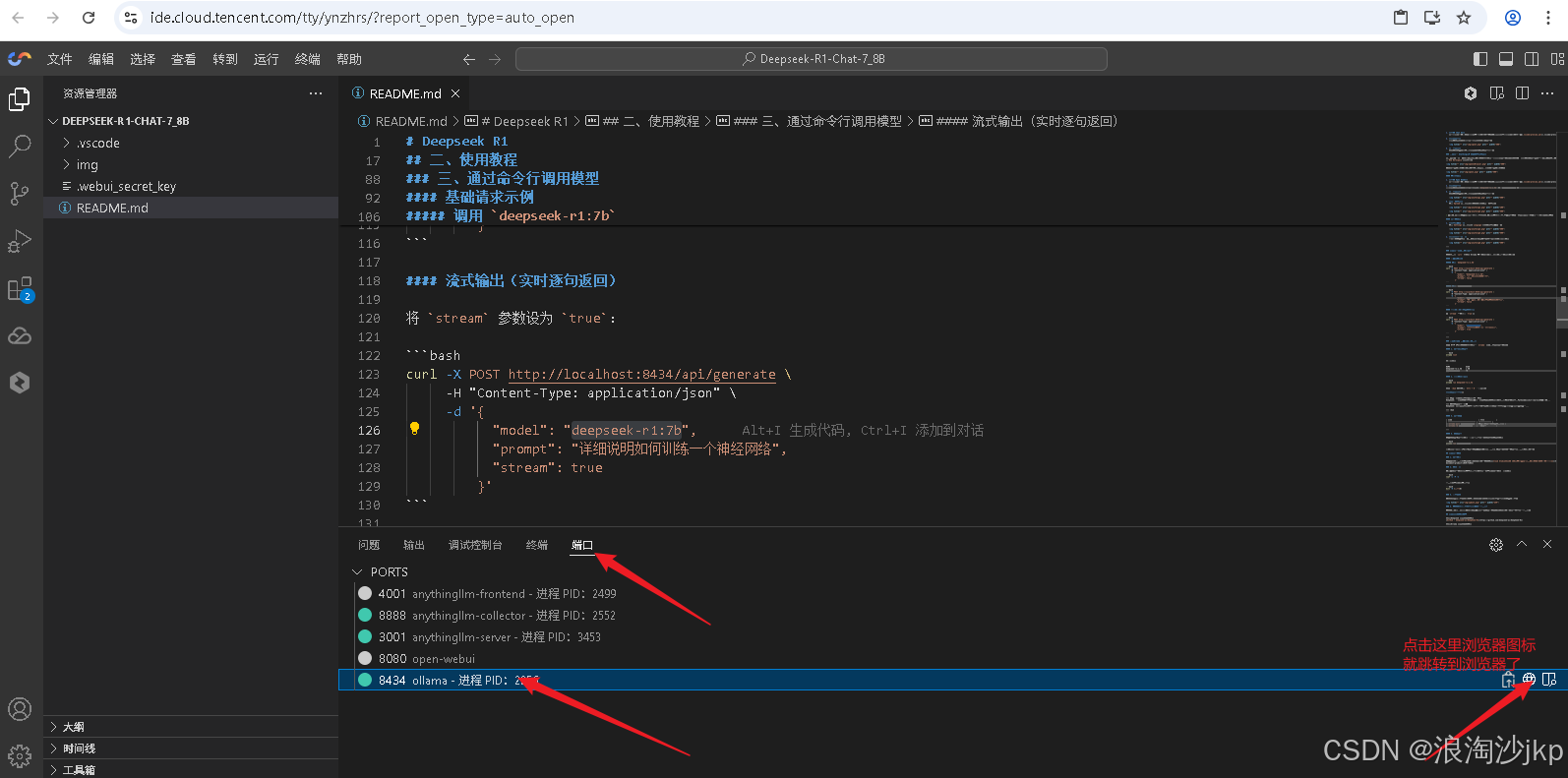This screenshot has height=778, width=1568.
Task: Select the 端口 panel tab
Action: pos(582,545)
